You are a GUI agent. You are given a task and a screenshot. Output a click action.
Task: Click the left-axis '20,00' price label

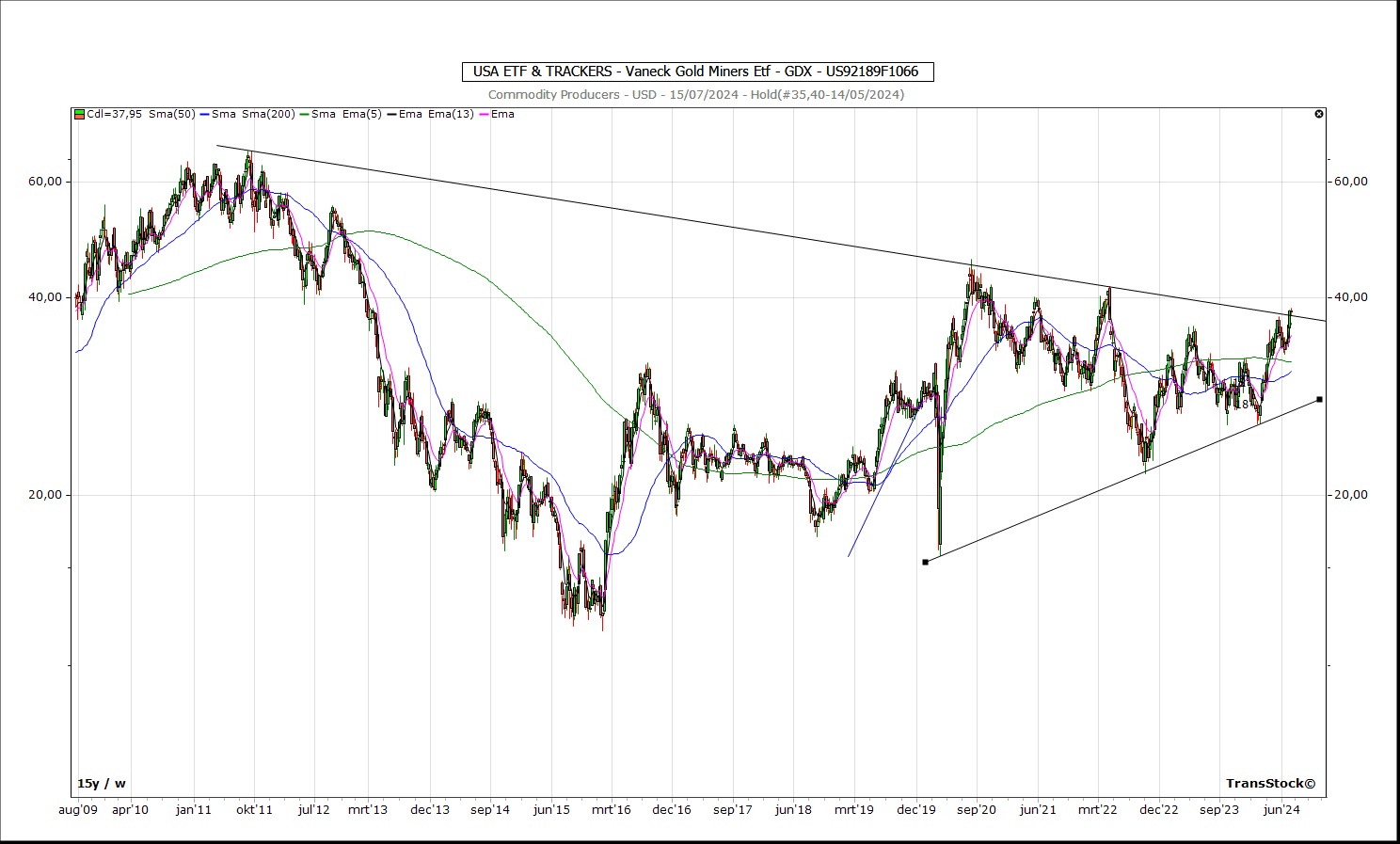tap(46, 495)
